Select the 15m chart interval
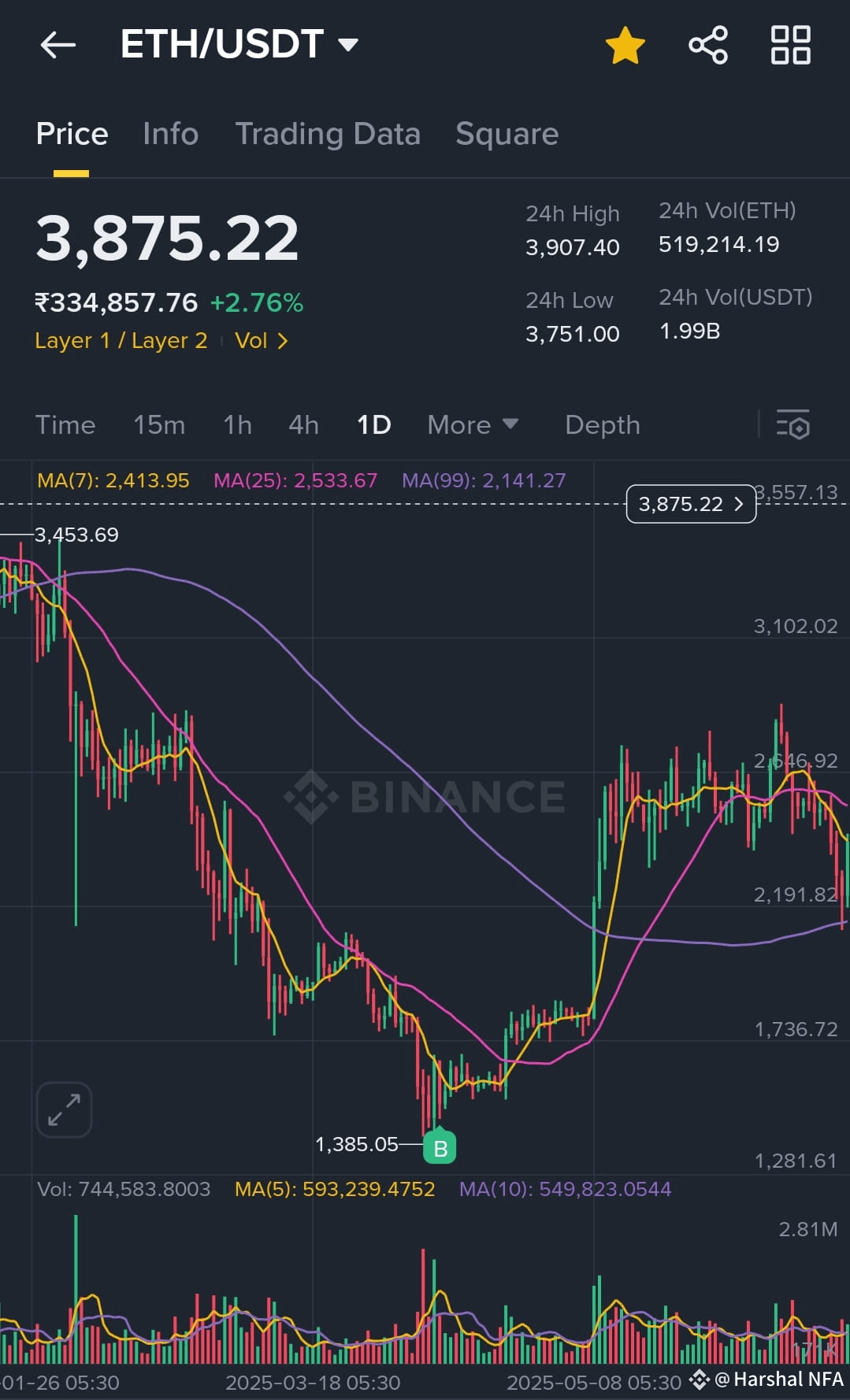 [159, 425]
